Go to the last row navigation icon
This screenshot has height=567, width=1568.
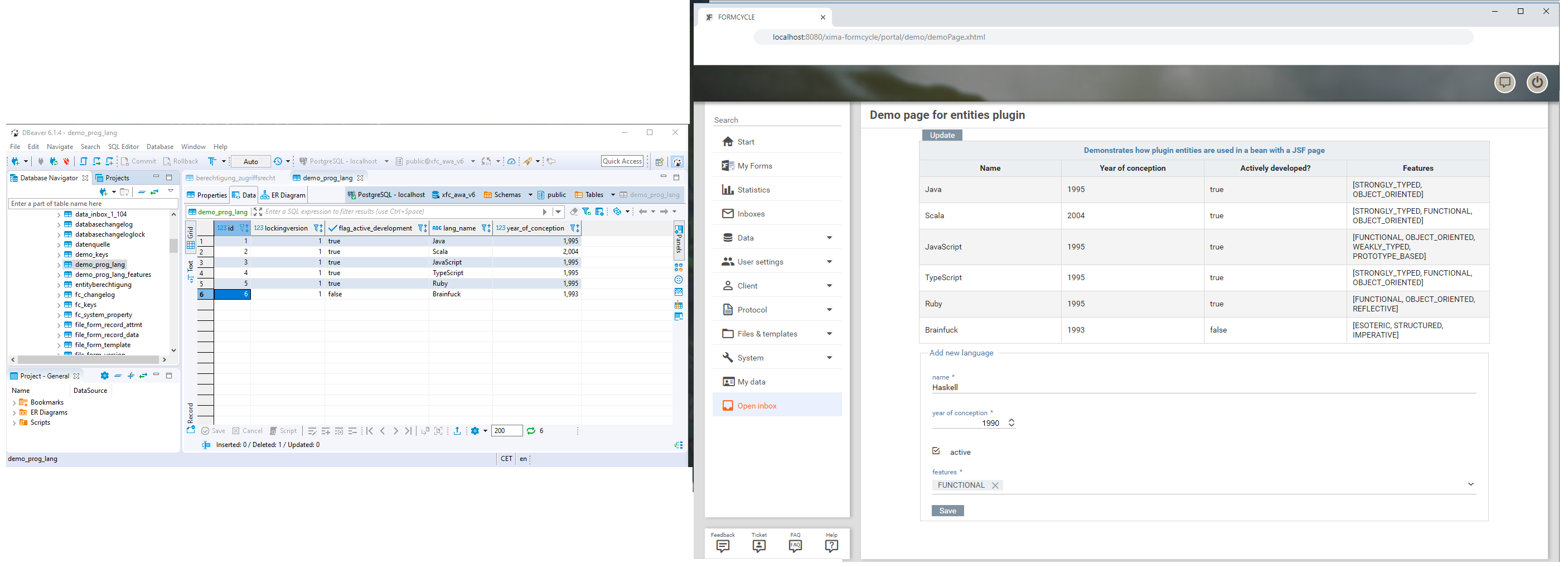click(x=408, y=431)
